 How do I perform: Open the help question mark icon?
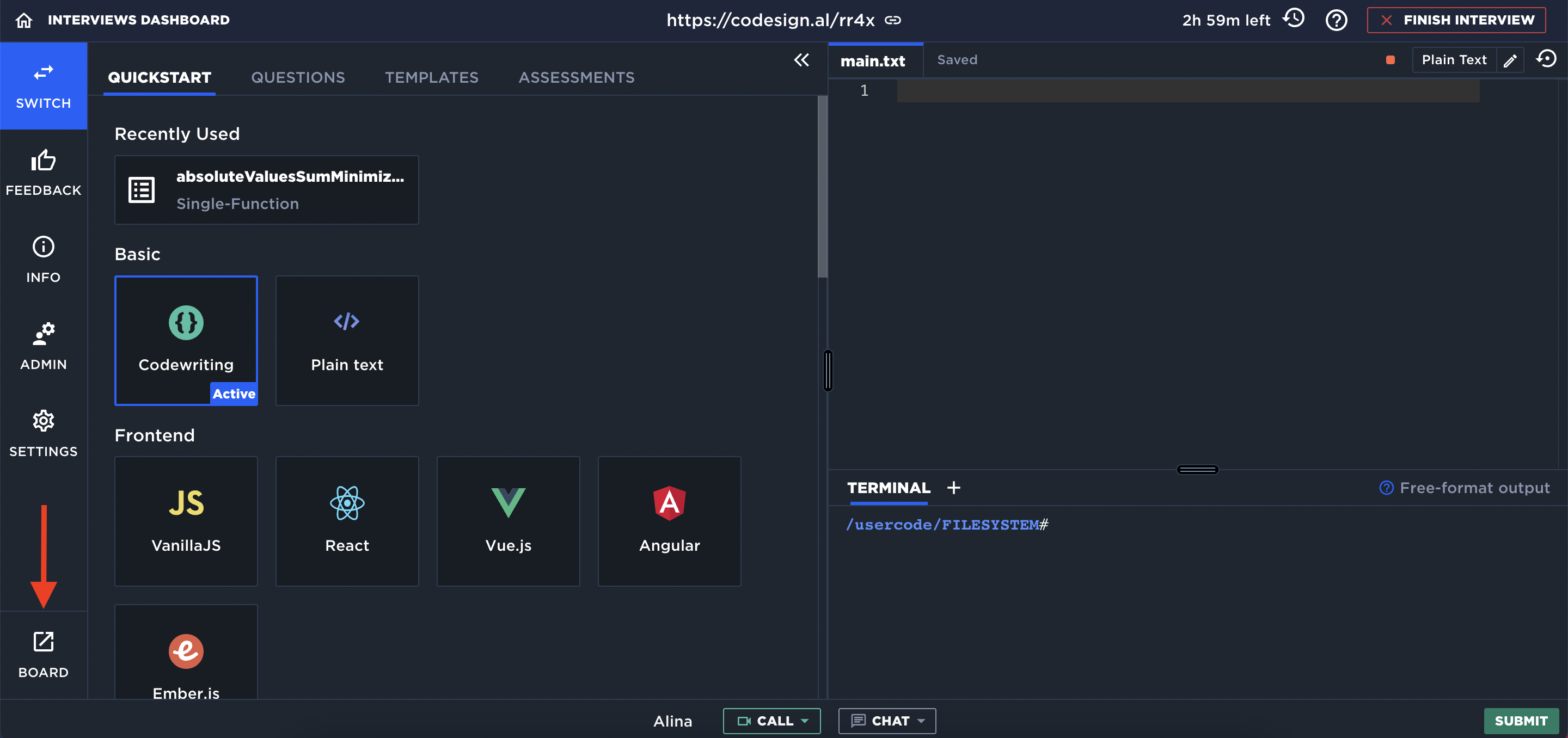point(1336,20)
